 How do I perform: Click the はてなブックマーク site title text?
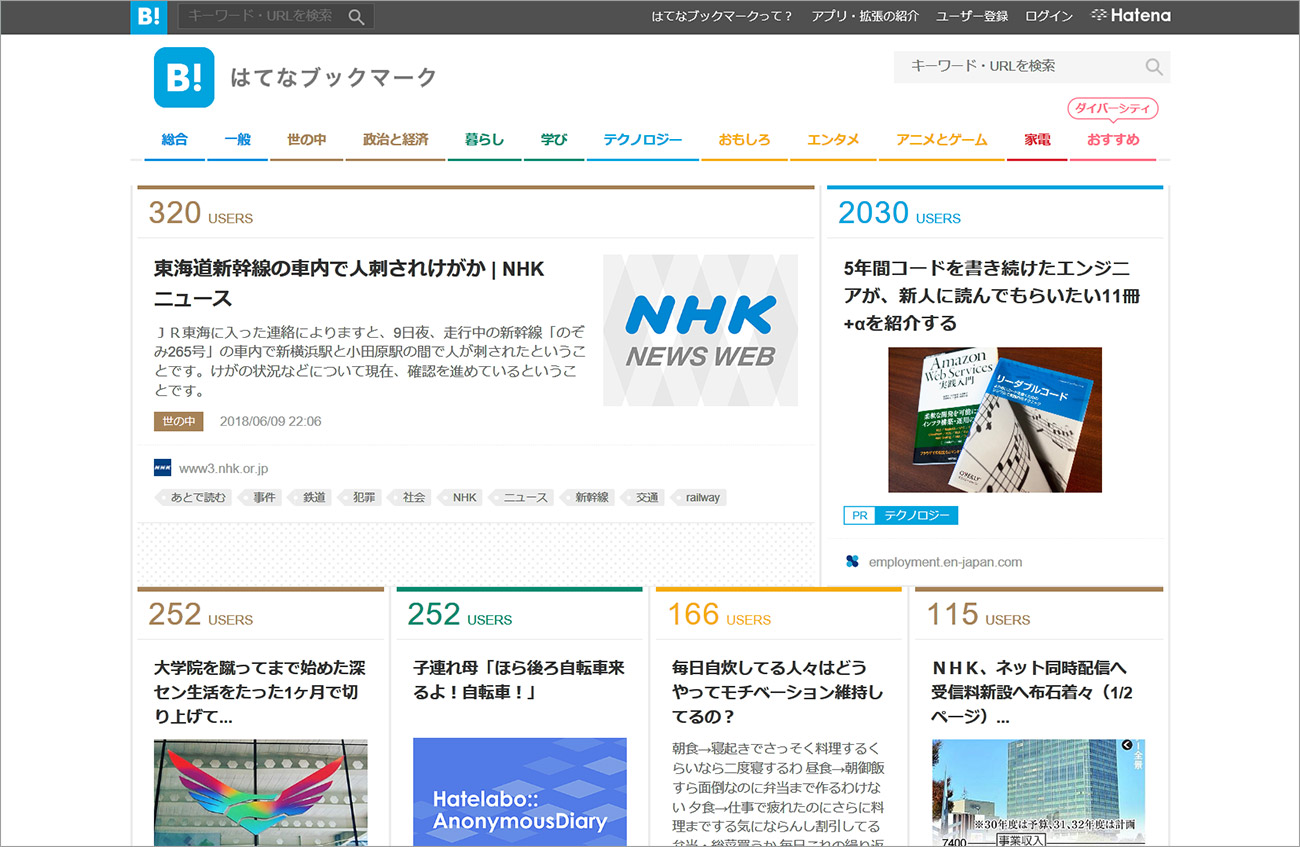pyautogui.click(x=333, y=77)
